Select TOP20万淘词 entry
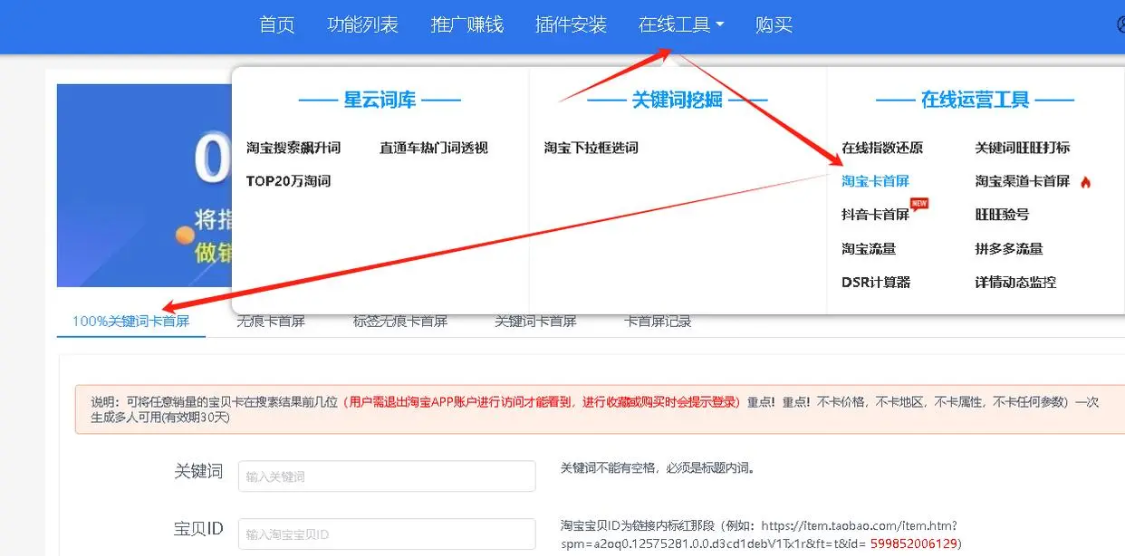This screenshot has width=1125, height=556. [x=288, y=182]
